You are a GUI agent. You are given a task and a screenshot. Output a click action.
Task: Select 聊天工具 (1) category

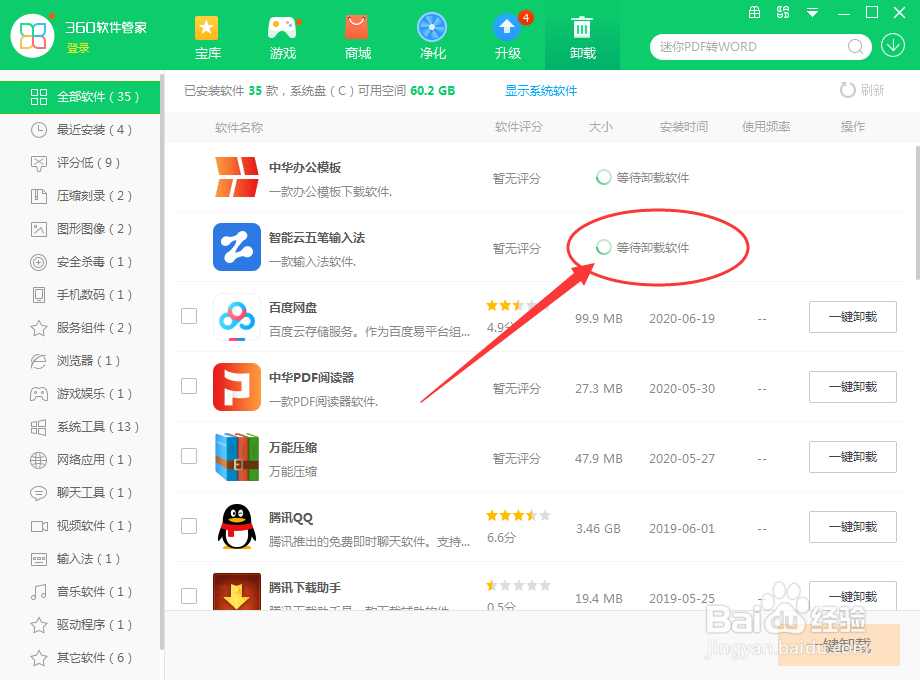coord(80,493)
